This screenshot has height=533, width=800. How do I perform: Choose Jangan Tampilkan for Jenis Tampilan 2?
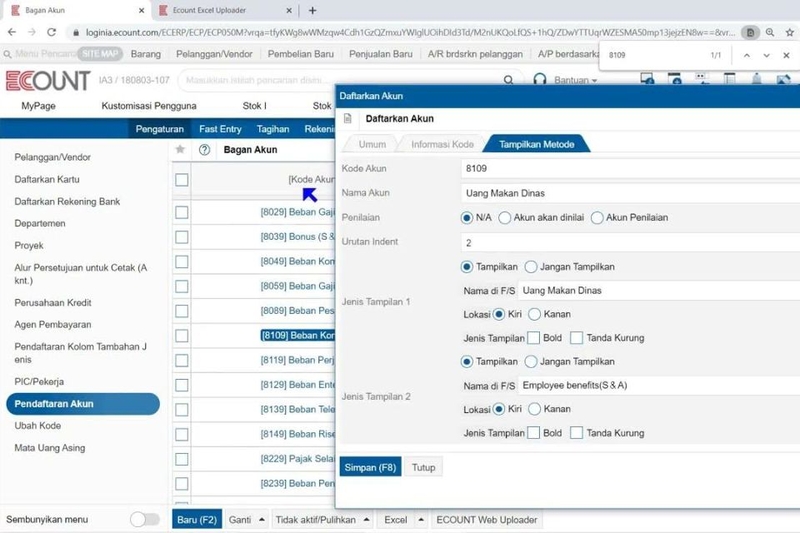[531, 362]
